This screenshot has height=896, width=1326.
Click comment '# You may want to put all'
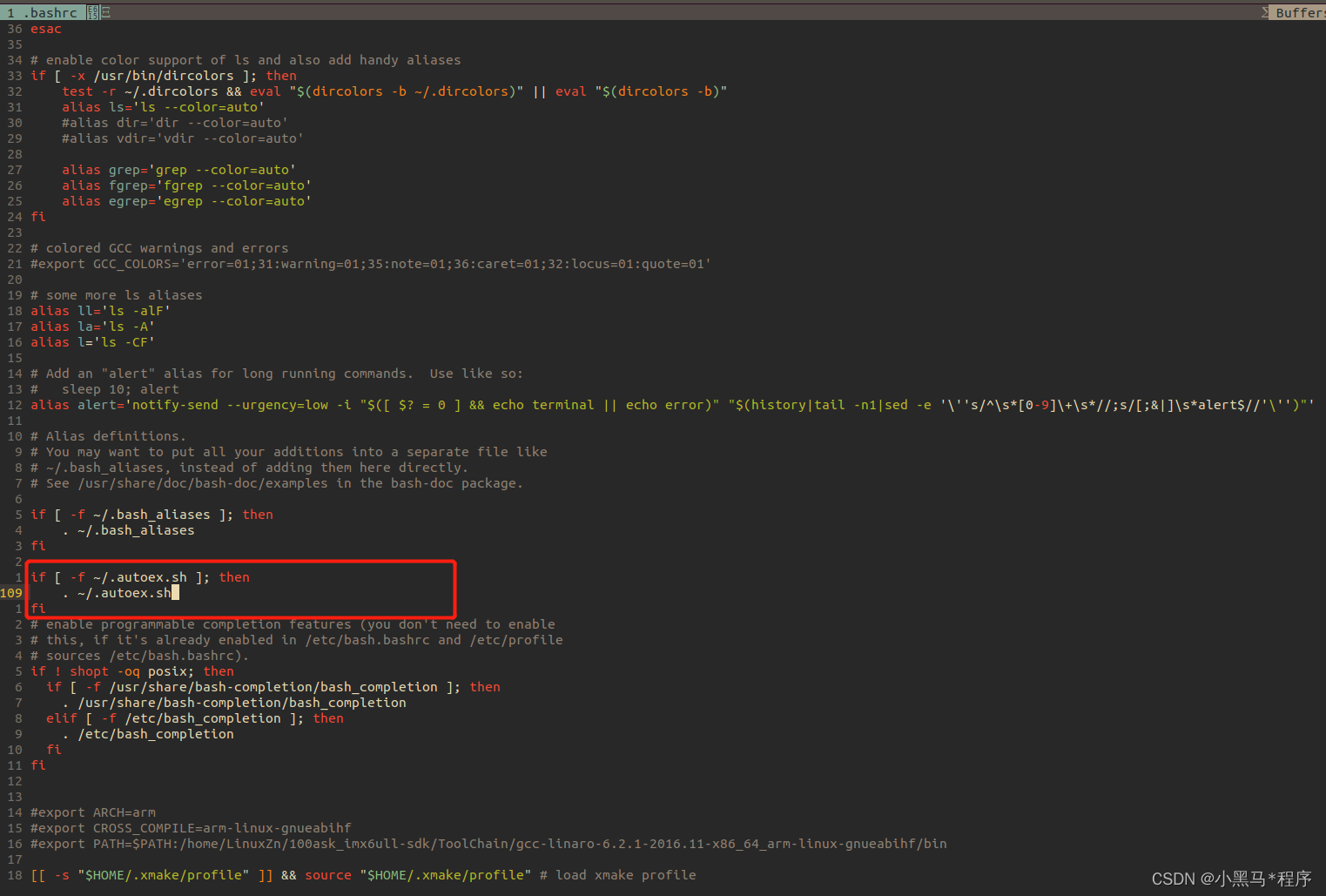pos(289,452)
